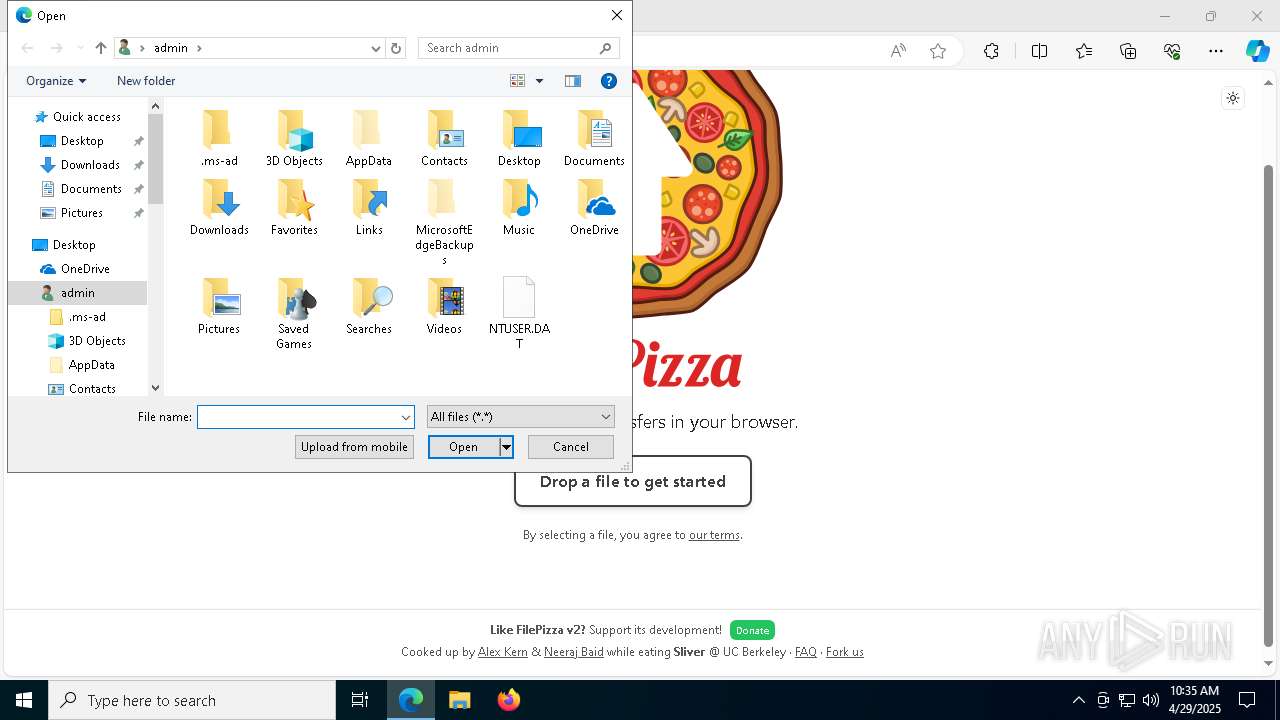This screenshot has height=720, width=1280.
Task: Go back to the previous folder
Action: (28, 48)
